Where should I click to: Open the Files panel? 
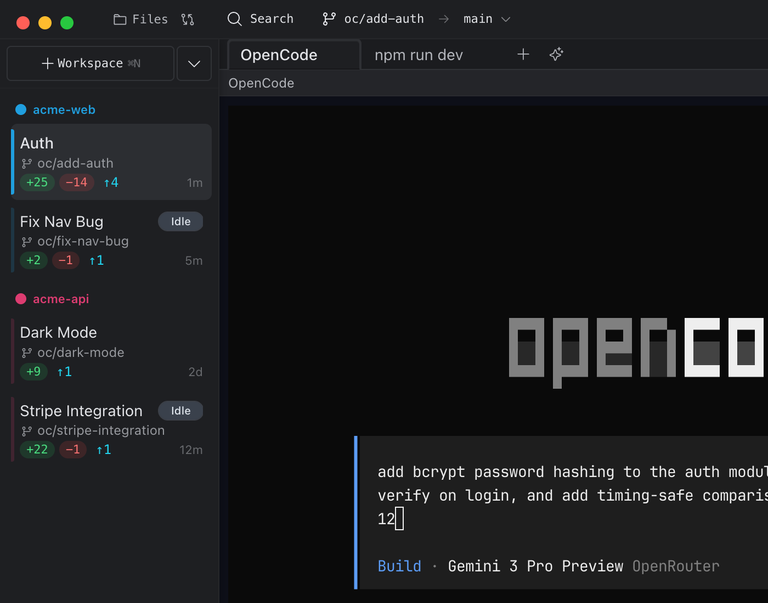pos(141,19)
